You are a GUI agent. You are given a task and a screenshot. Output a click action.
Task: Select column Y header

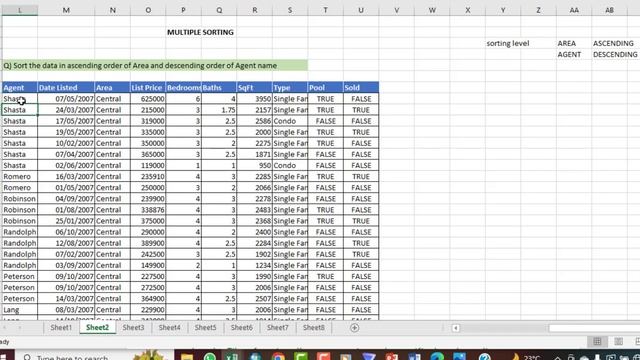(x=503, y=10)
